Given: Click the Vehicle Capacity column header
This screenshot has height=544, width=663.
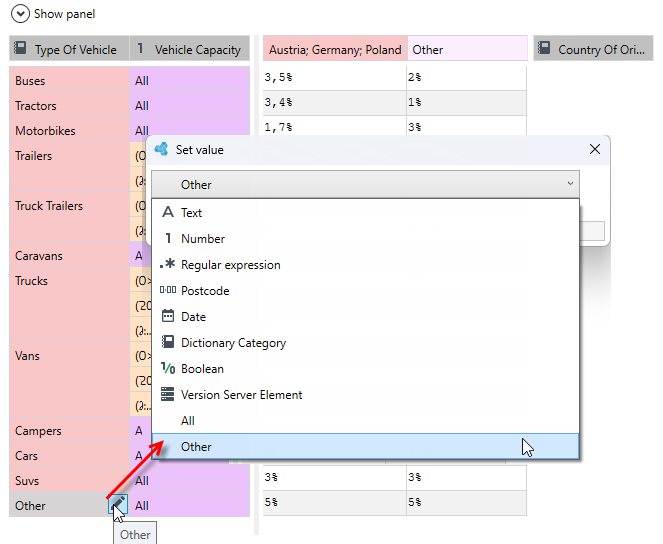Looking at the screenshot, I should coord(190,48).
